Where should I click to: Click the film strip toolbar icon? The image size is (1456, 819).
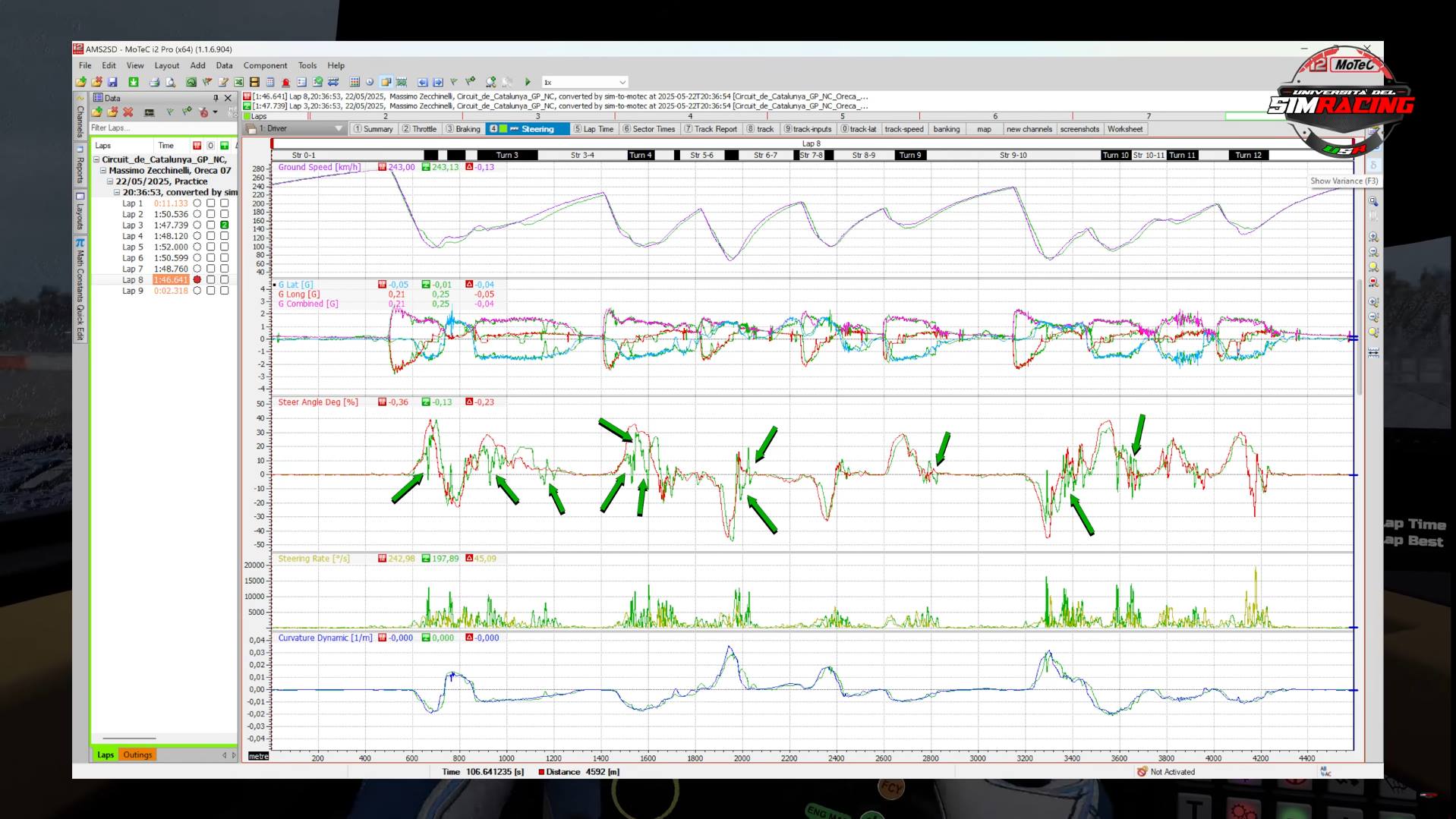254,82
